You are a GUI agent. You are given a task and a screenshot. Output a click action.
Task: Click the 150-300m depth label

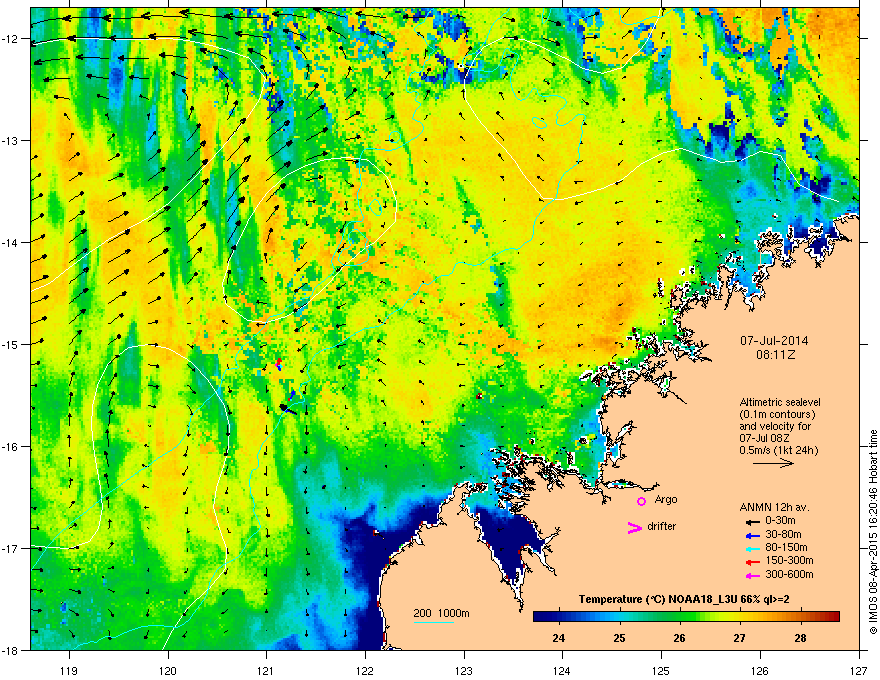[x=789, y=560]
